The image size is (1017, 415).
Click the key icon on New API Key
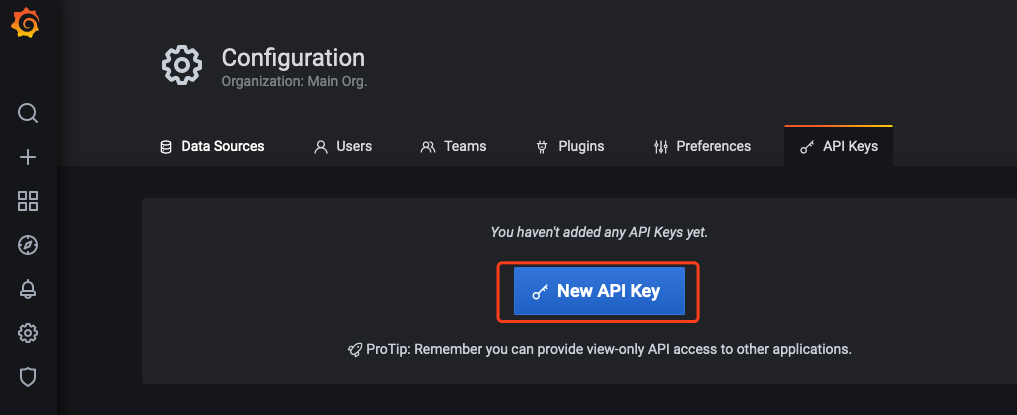point(540,292)
